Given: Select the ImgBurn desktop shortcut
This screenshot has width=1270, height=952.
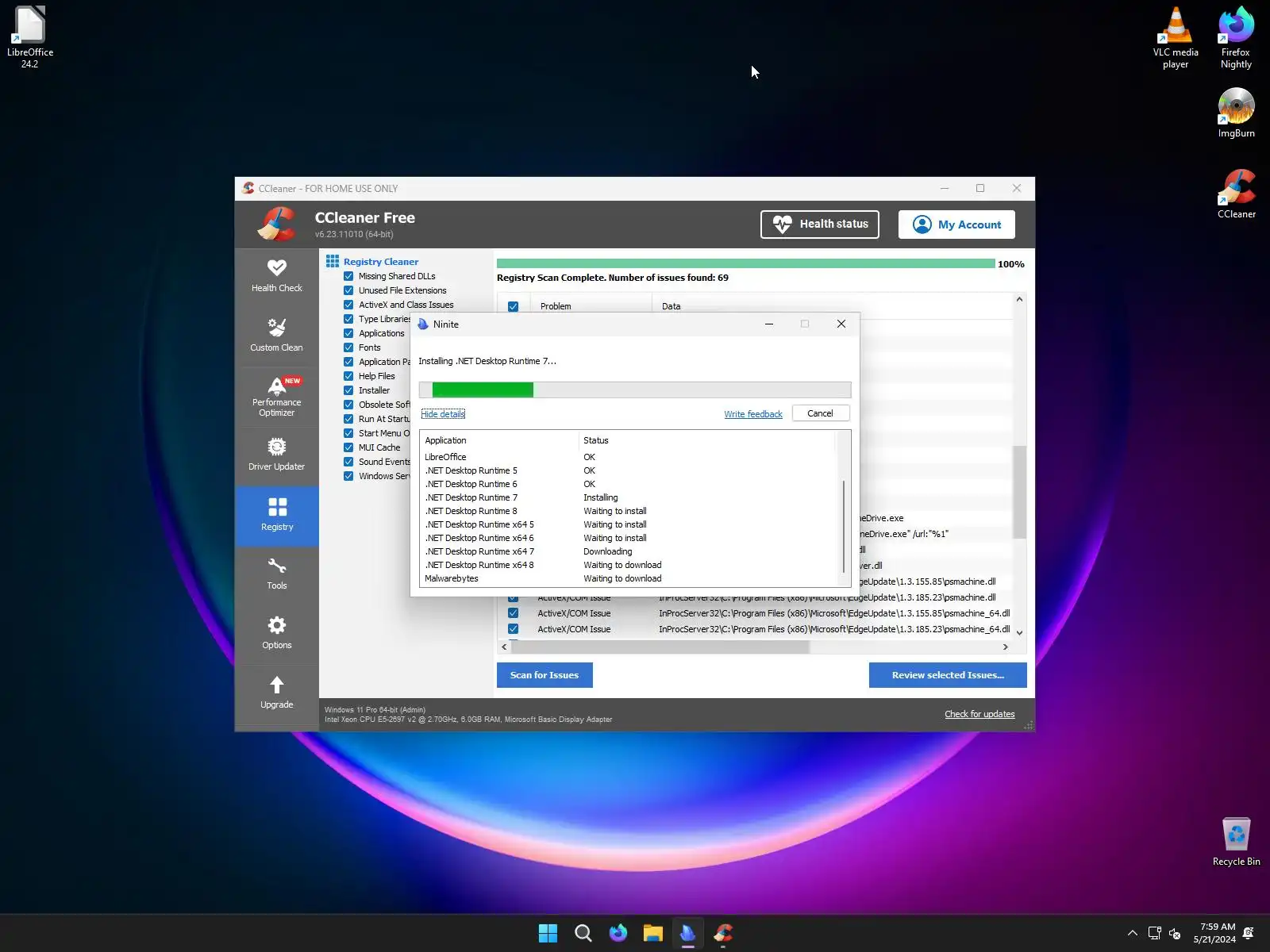Looking at the screenshot, I should tap(1236, 112).
